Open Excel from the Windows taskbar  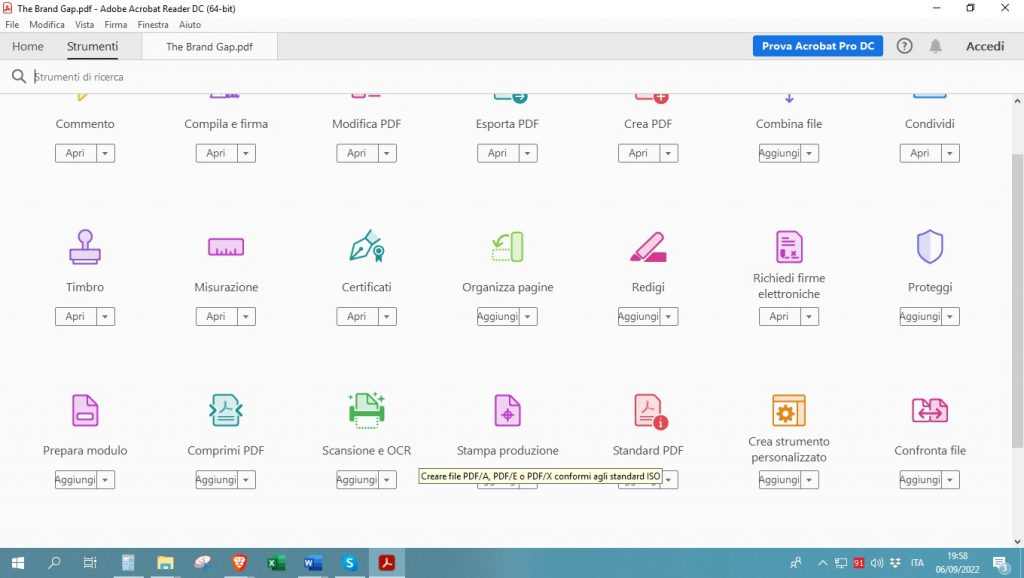point(276,563)
